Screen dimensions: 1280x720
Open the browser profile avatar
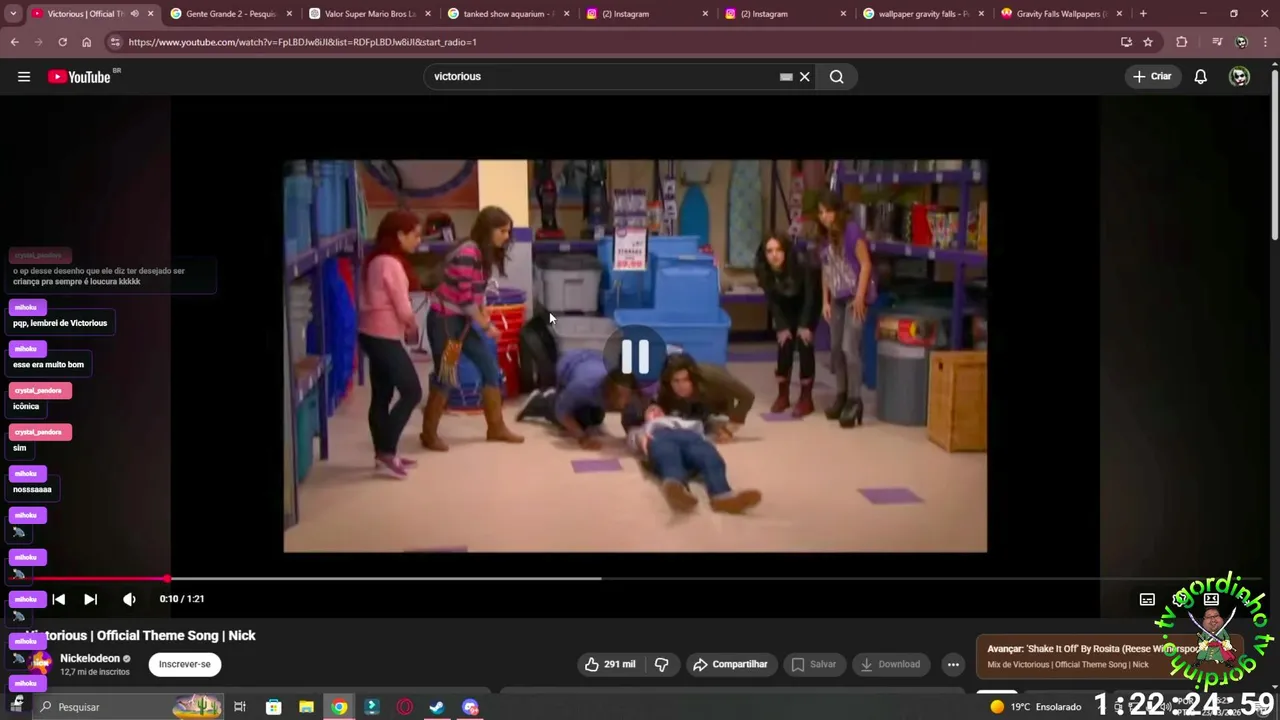(x=1241, y=42)
